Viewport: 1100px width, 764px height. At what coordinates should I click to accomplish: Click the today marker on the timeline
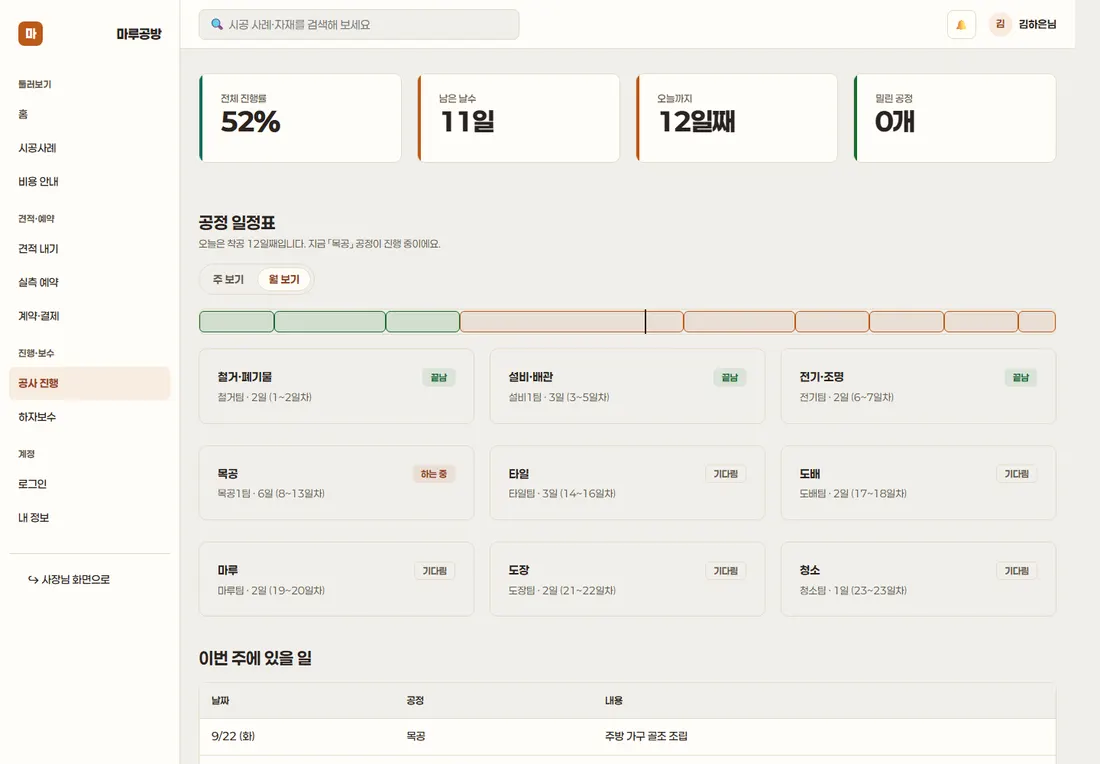pos(645,321)
